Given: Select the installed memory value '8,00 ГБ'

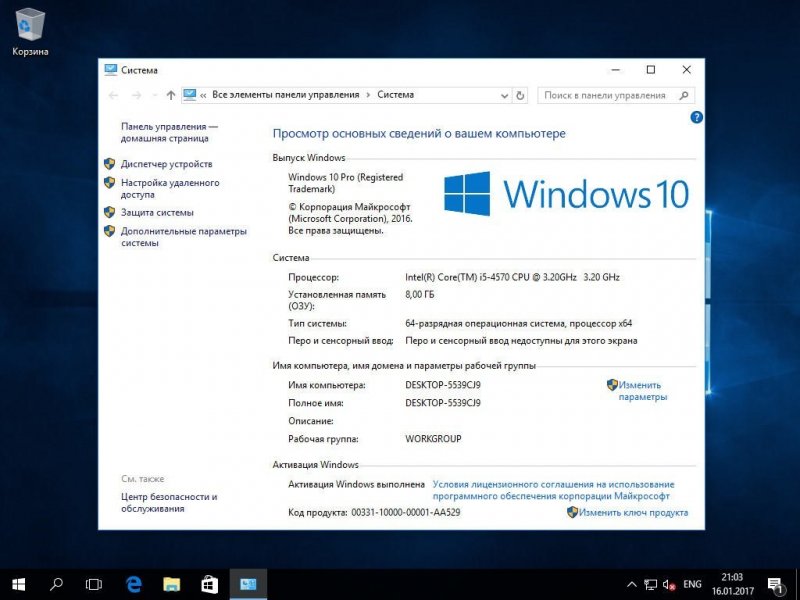Looking at the screenshot, I should pyautogui.click(x=420, y=294).
